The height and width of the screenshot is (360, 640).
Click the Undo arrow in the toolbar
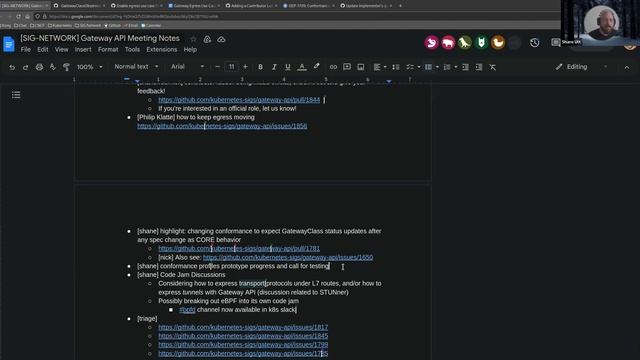click(x=12, y=67)
